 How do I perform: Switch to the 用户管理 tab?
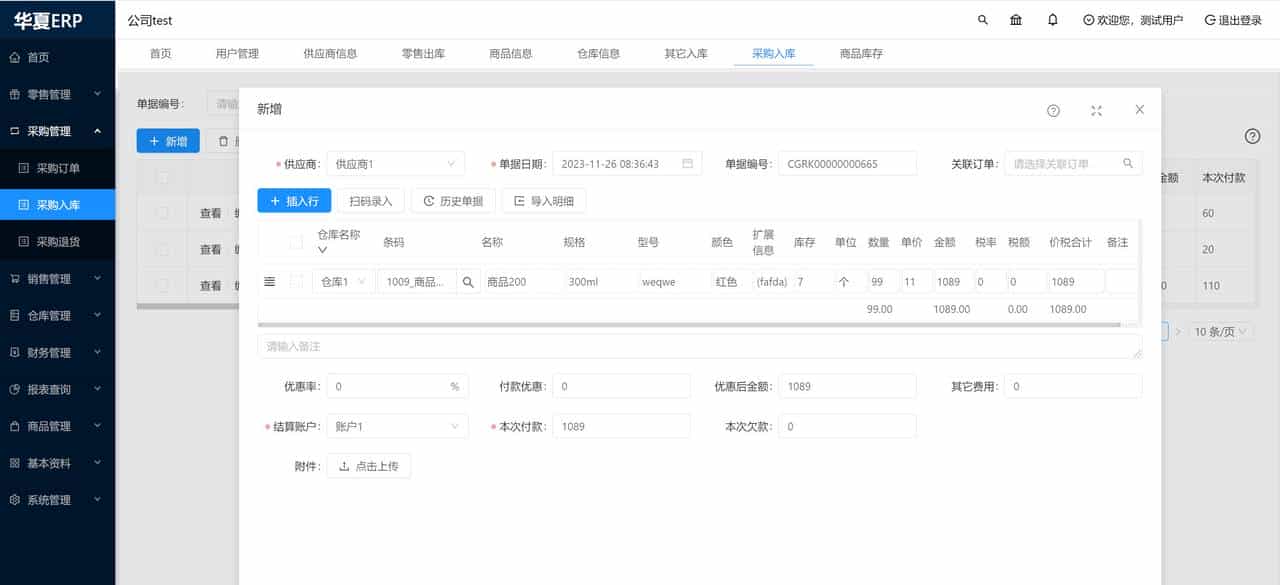point(236,53)
